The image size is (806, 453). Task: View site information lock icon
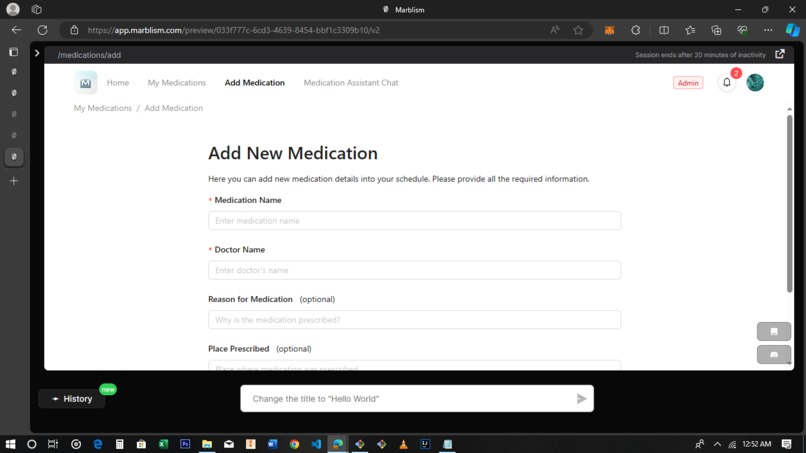tap(74, 30)
